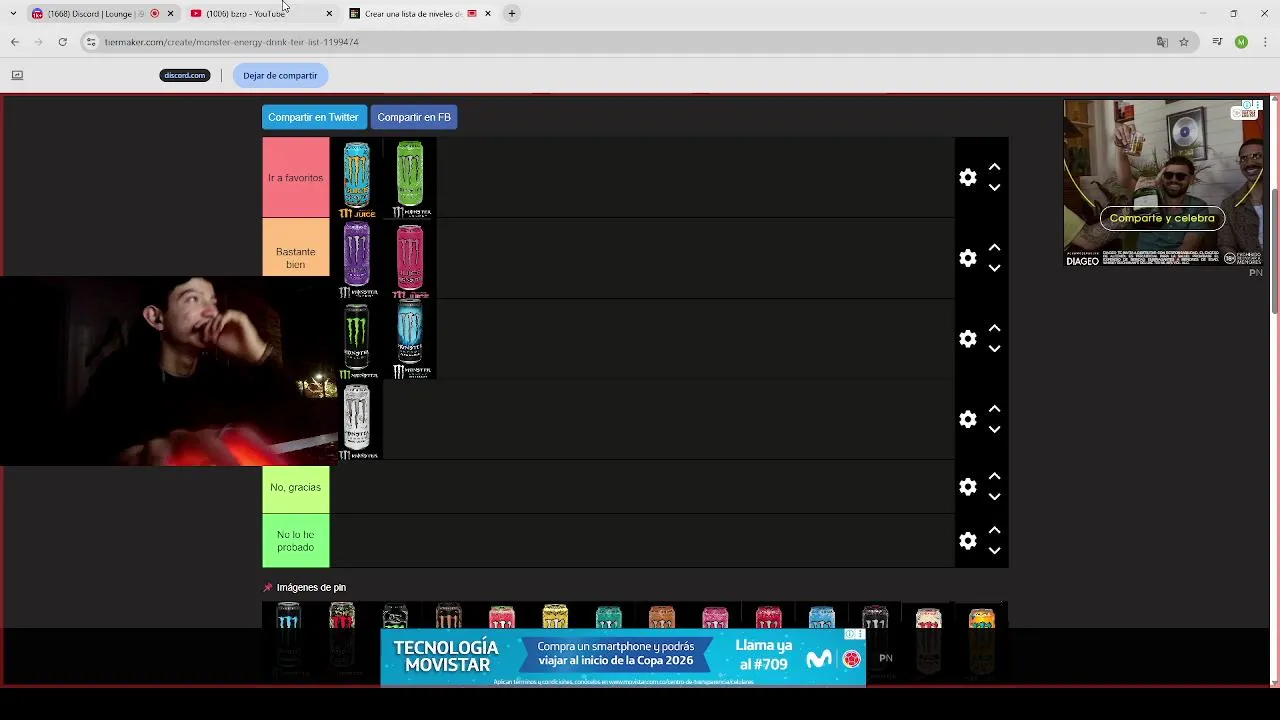Select pink Monster can in 'Bastante bien' tier
Viewport: 1280px width, 720px height.
pyautogui.click(x=410, y=259)
